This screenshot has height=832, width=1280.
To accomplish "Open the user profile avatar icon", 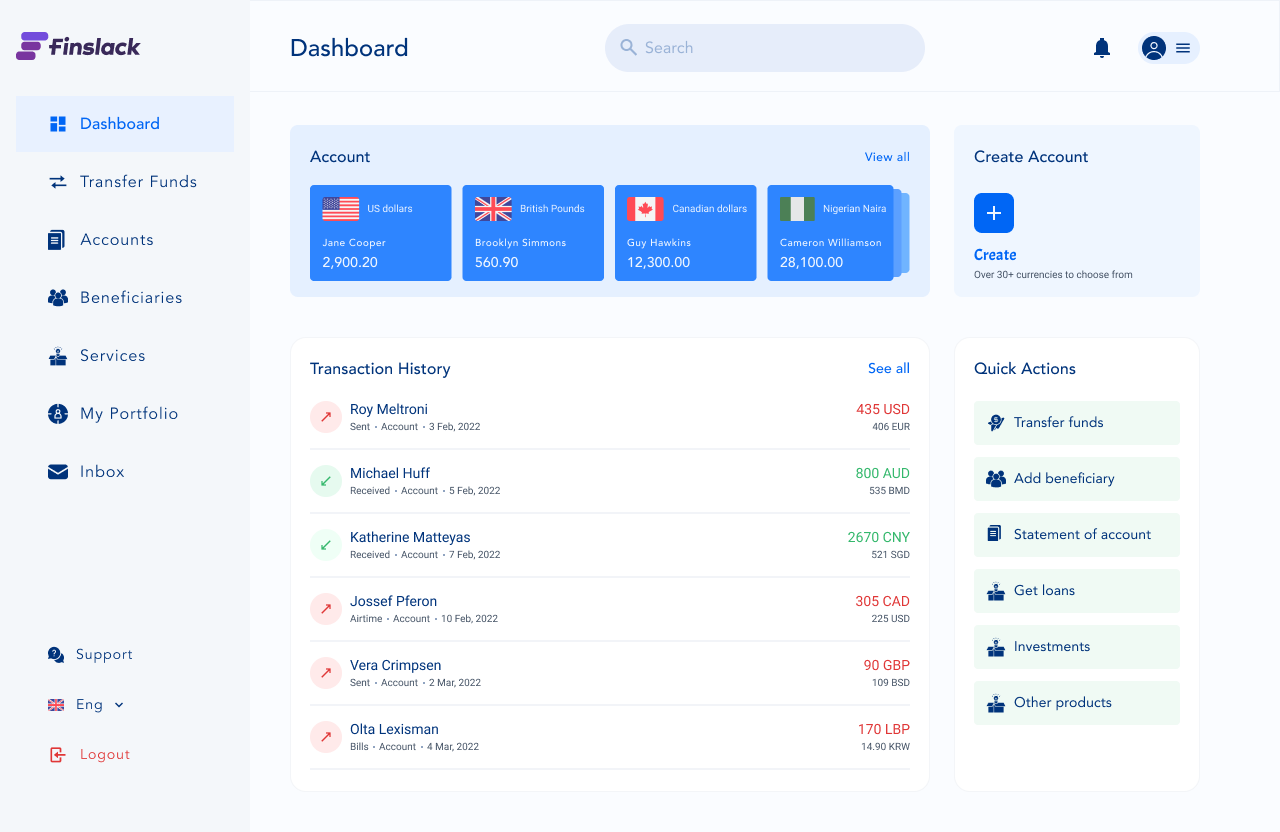I will pos(1153,47).
